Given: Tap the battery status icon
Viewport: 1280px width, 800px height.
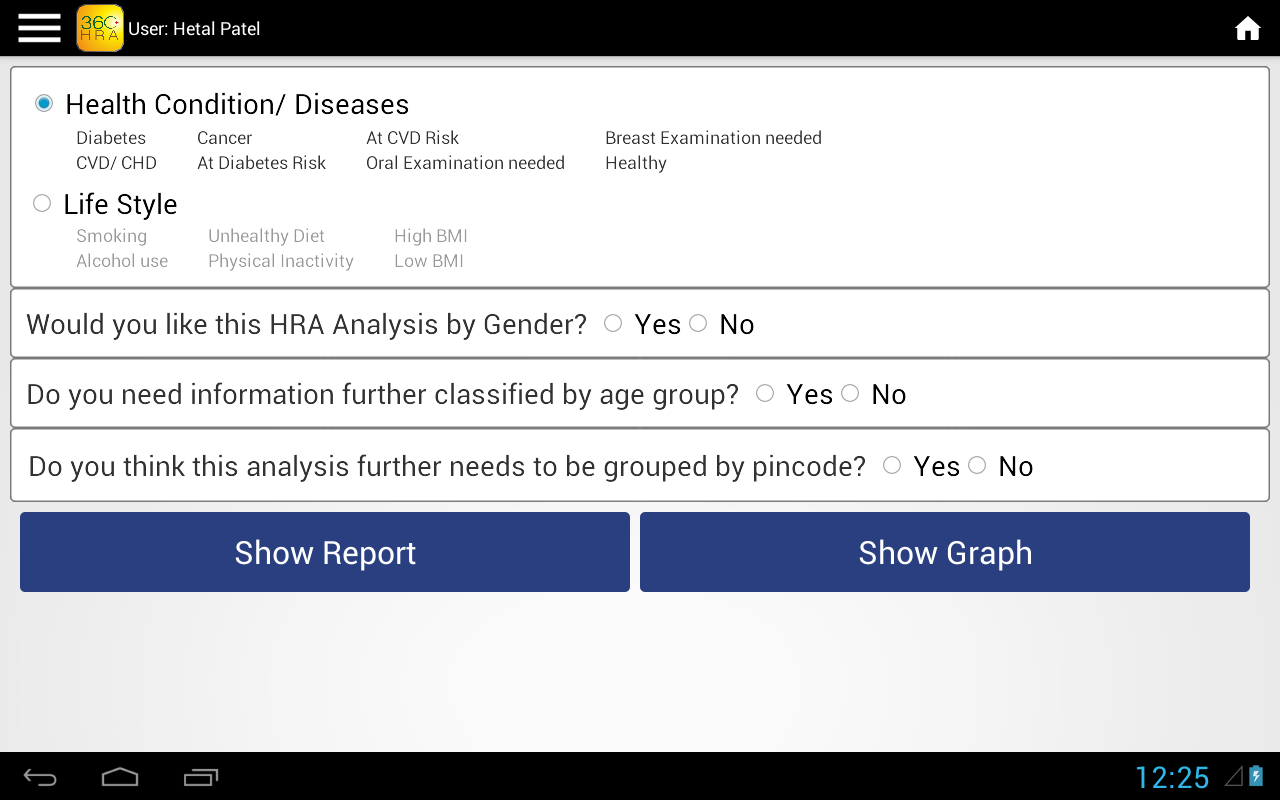Looking at the screenshot, I should pos(1256,776).
